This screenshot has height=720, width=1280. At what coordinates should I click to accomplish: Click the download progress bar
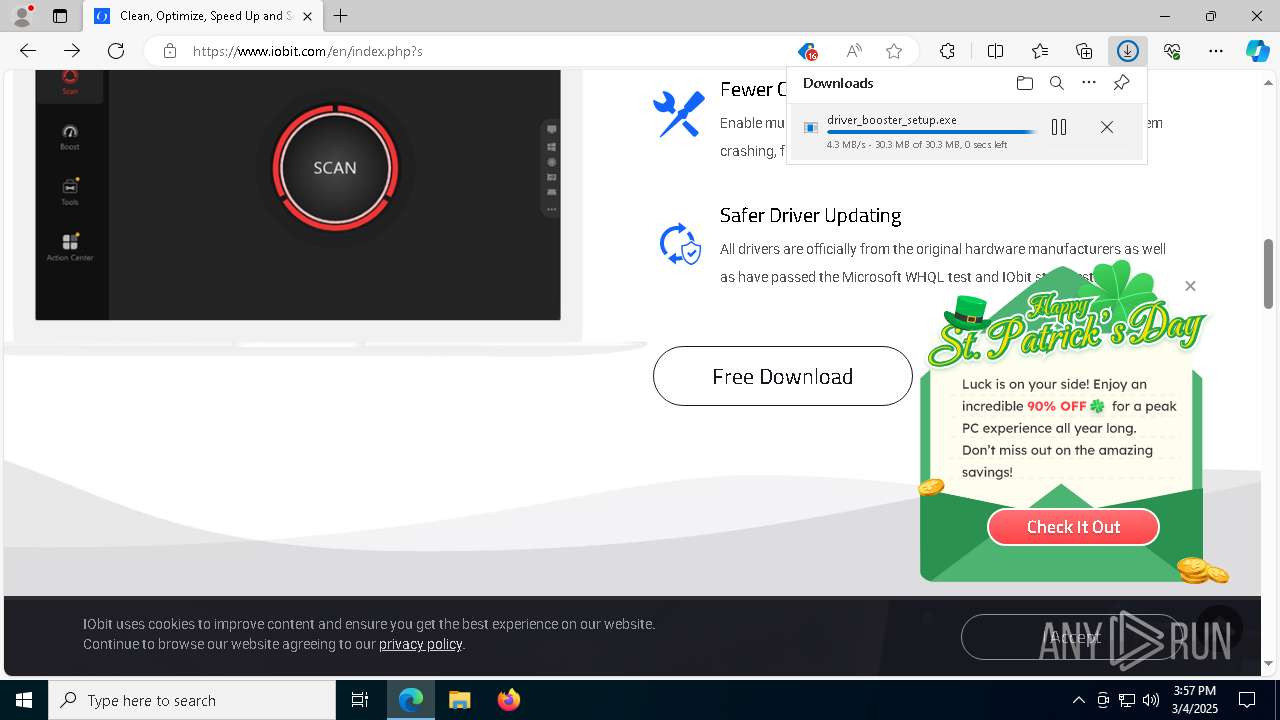[x=931, y=132]
